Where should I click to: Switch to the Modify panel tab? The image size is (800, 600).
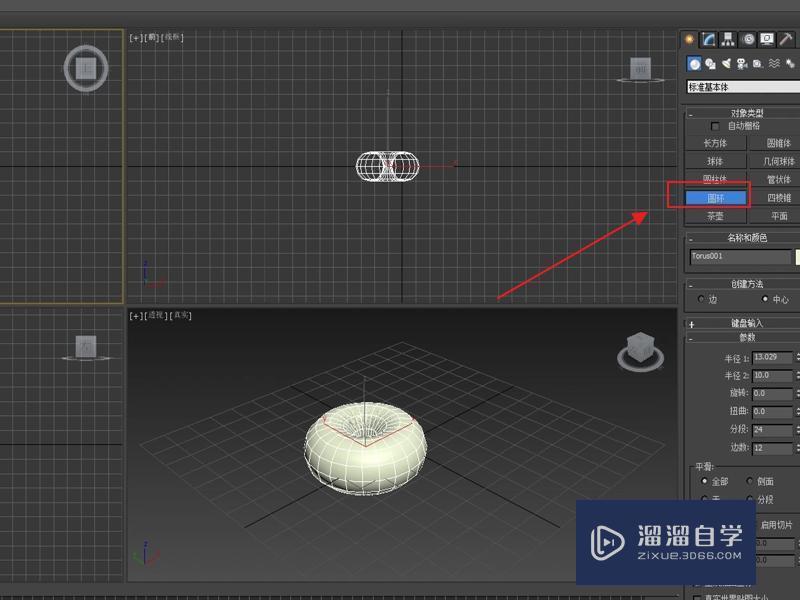[709, 39]
